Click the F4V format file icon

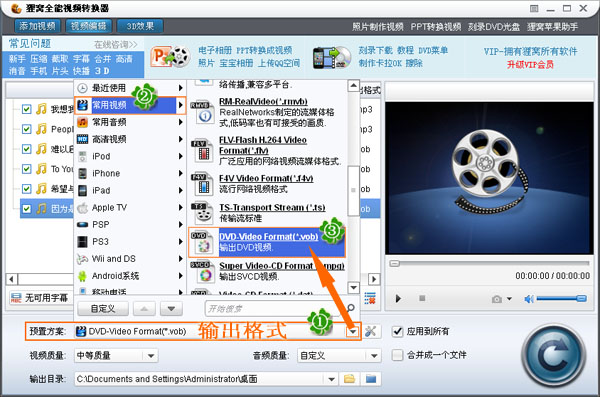pos(202,185)
